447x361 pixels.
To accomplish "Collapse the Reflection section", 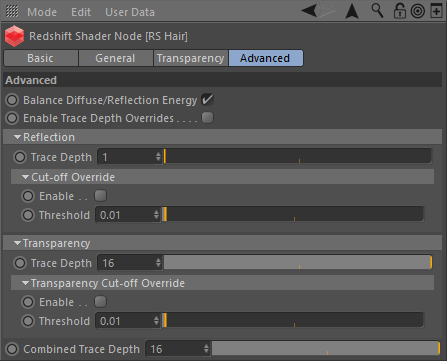I will (x=17, y=137).
